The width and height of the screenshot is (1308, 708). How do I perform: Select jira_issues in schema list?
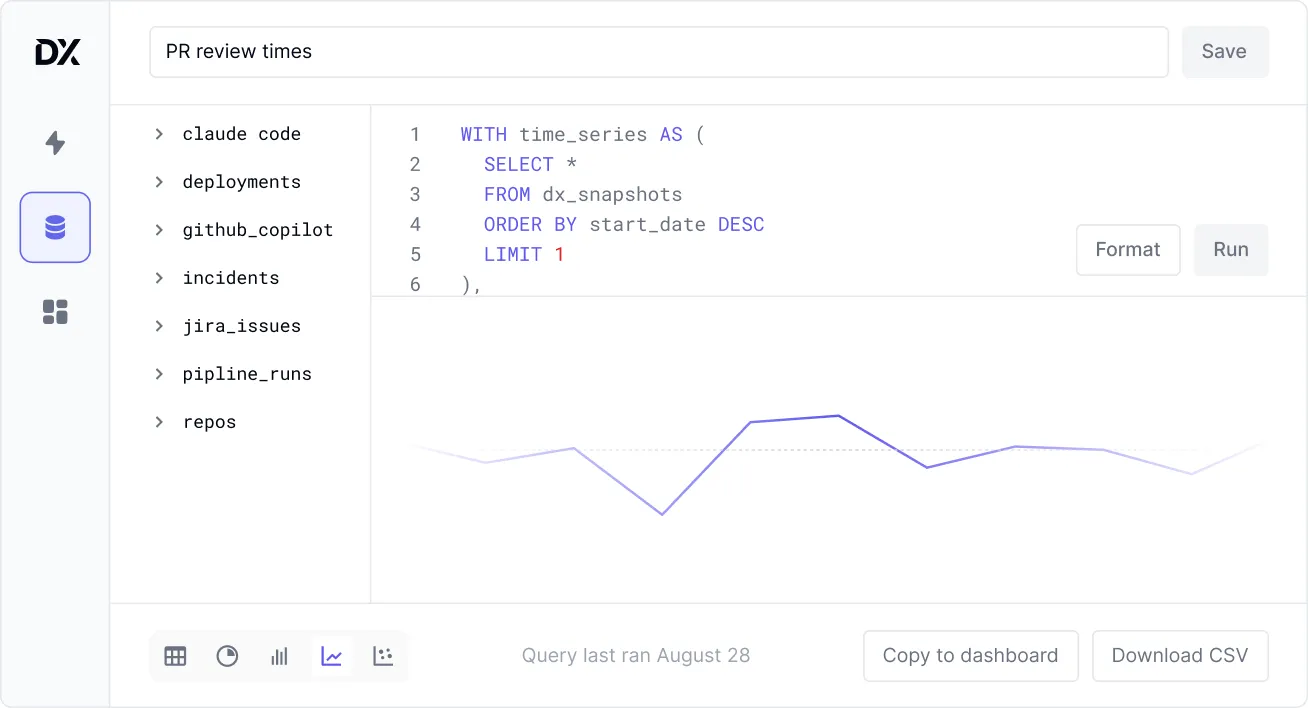point(241,326)
